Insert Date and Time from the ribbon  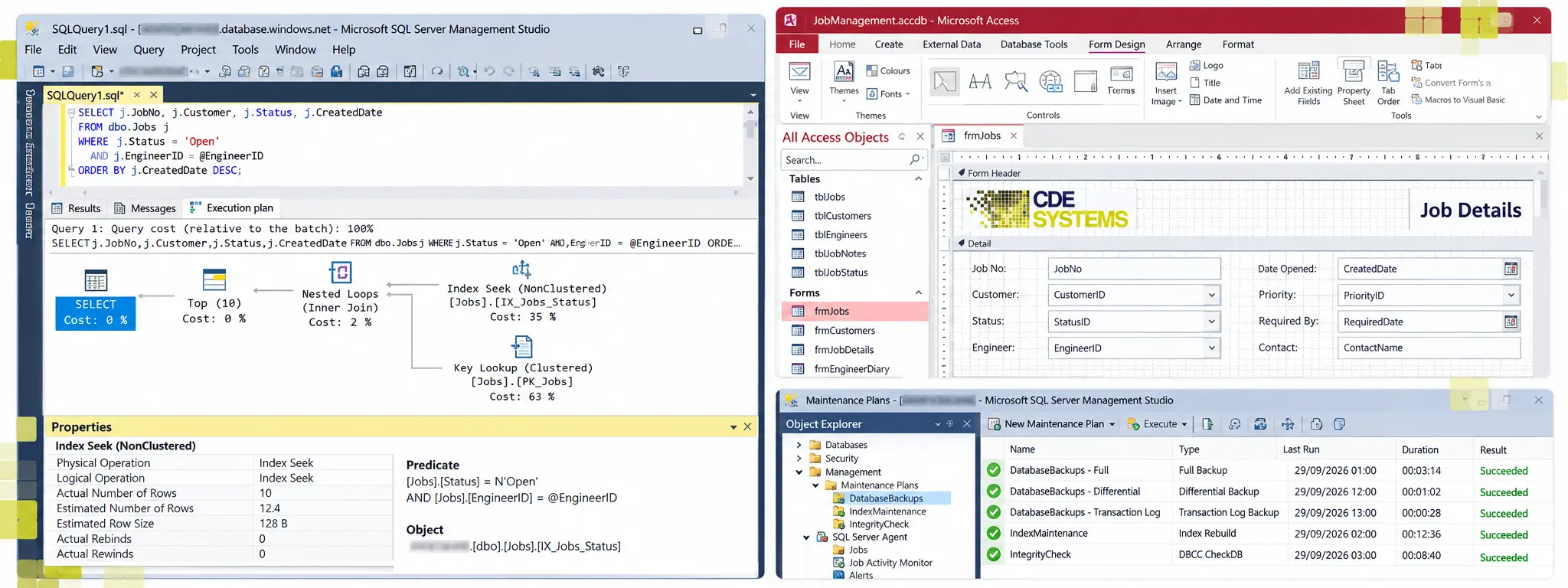1225,100
